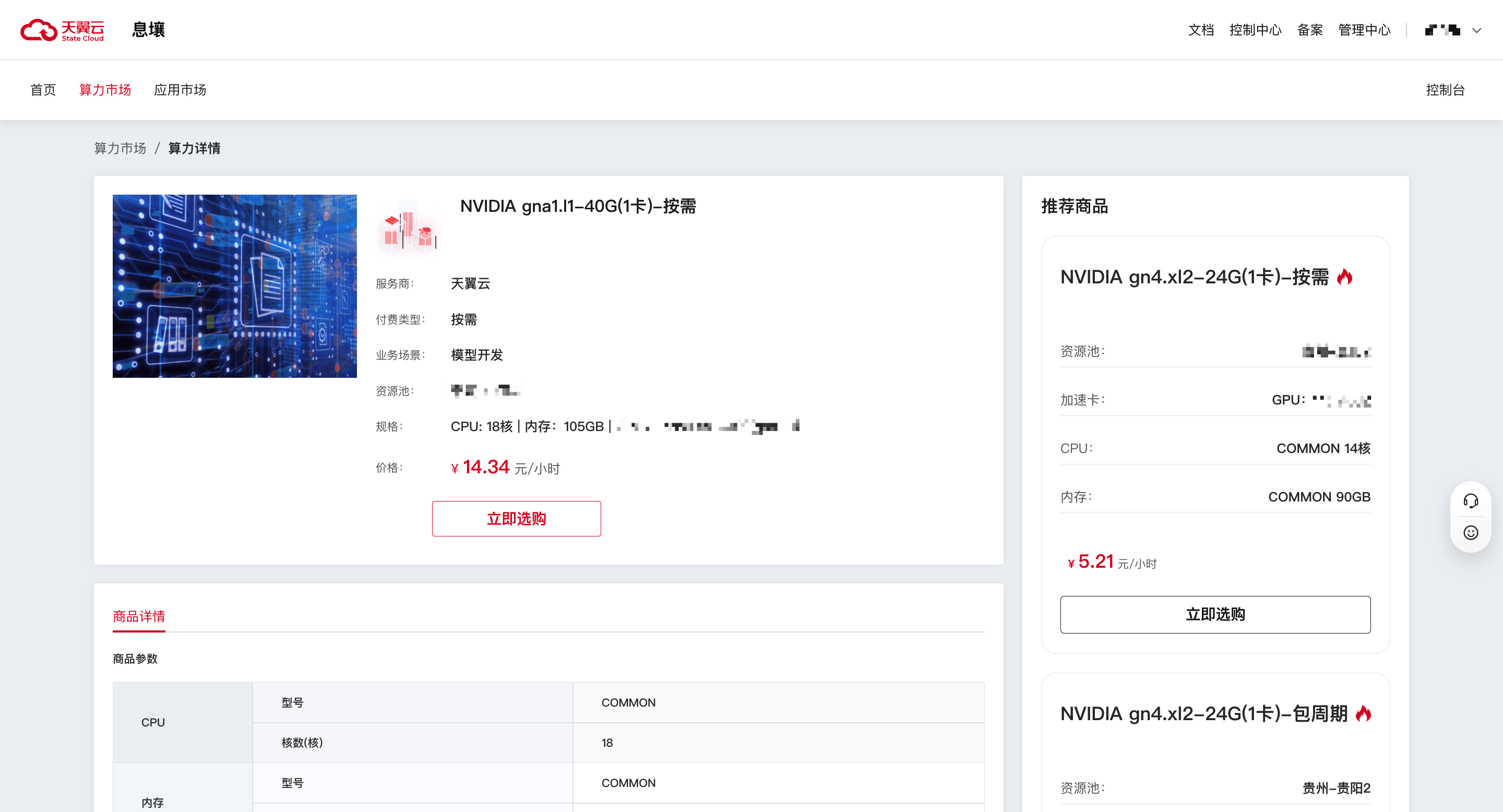Viewport: 1503px width, 812px height.
Task: Click the 模型开发 business scenario value
Action: tap(476, 355)
